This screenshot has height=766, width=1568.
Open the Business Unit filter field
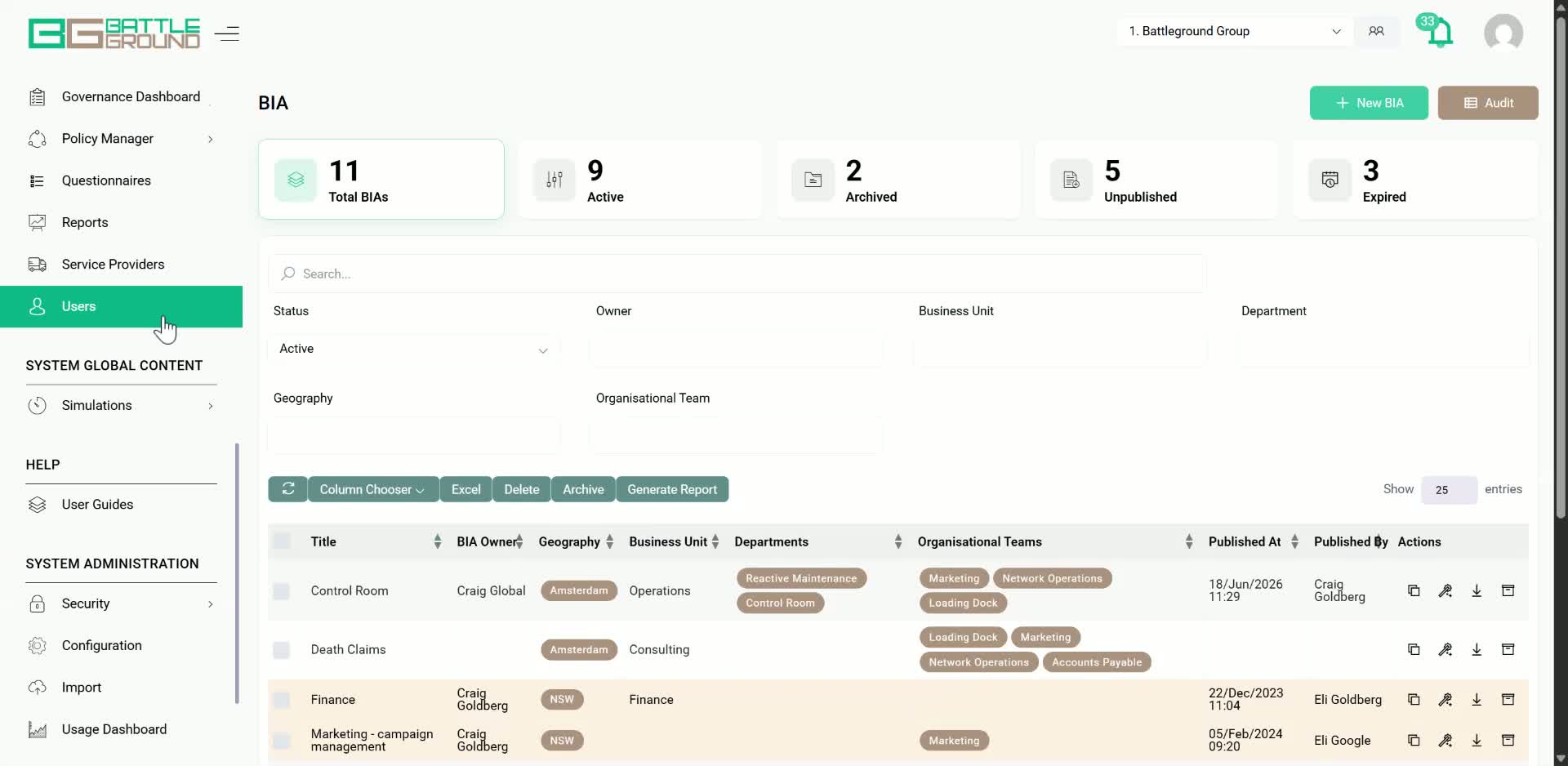1059,349
